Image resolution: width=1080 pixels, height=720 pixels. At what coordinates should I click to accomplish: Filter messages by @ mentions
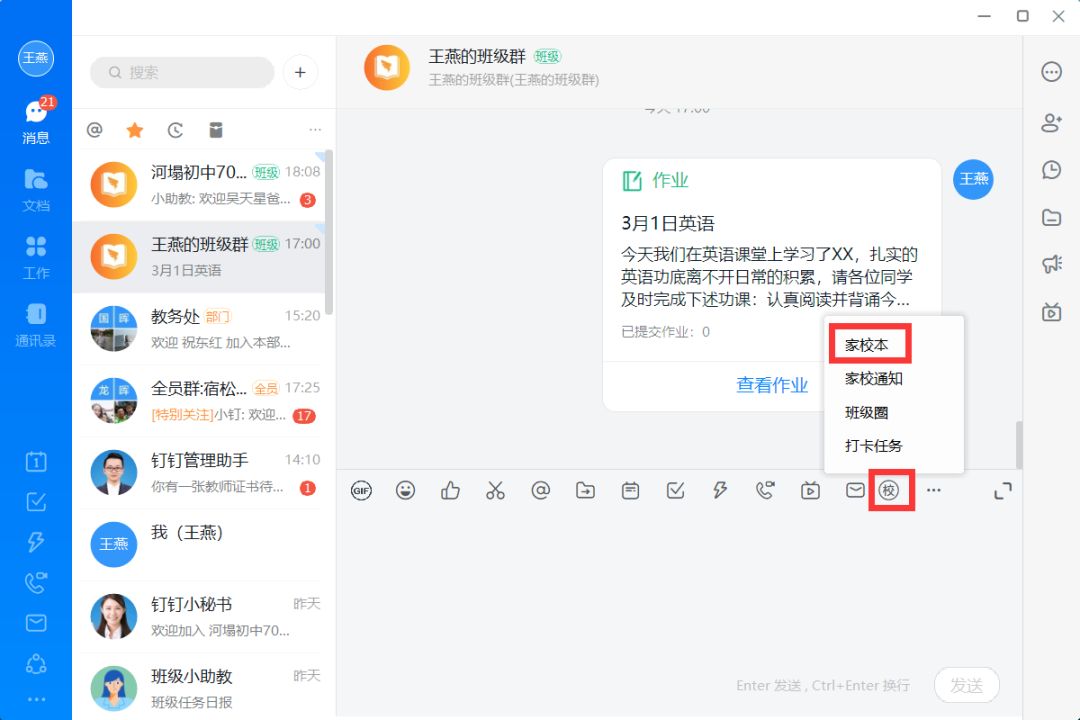[95, 130]
